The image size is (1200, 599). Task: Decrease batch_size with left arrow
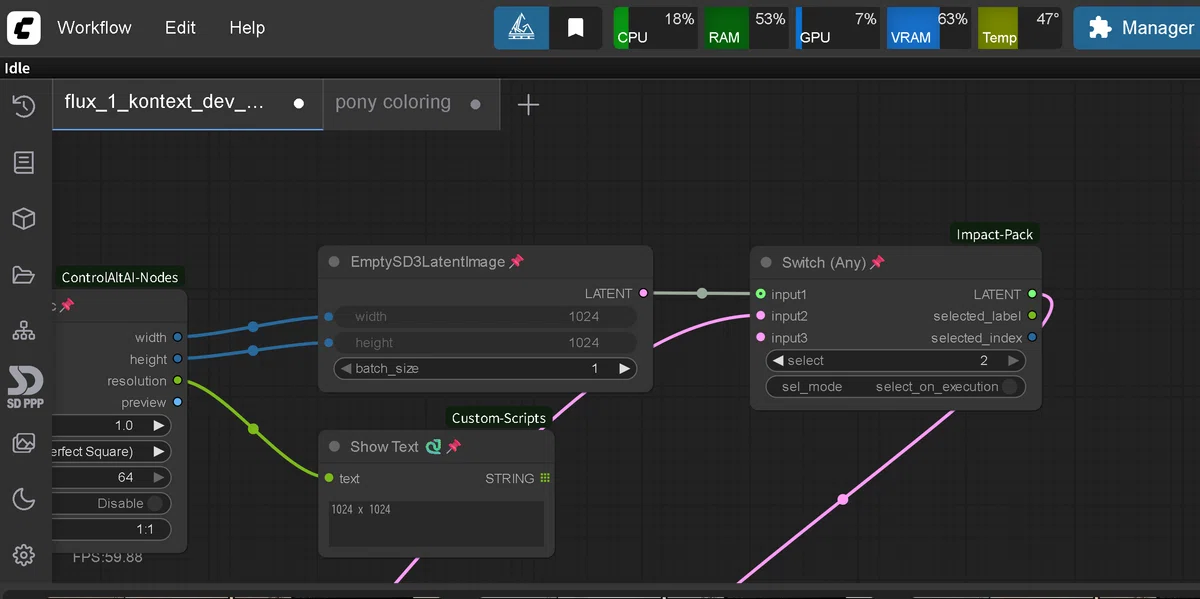tap(347, 368)
